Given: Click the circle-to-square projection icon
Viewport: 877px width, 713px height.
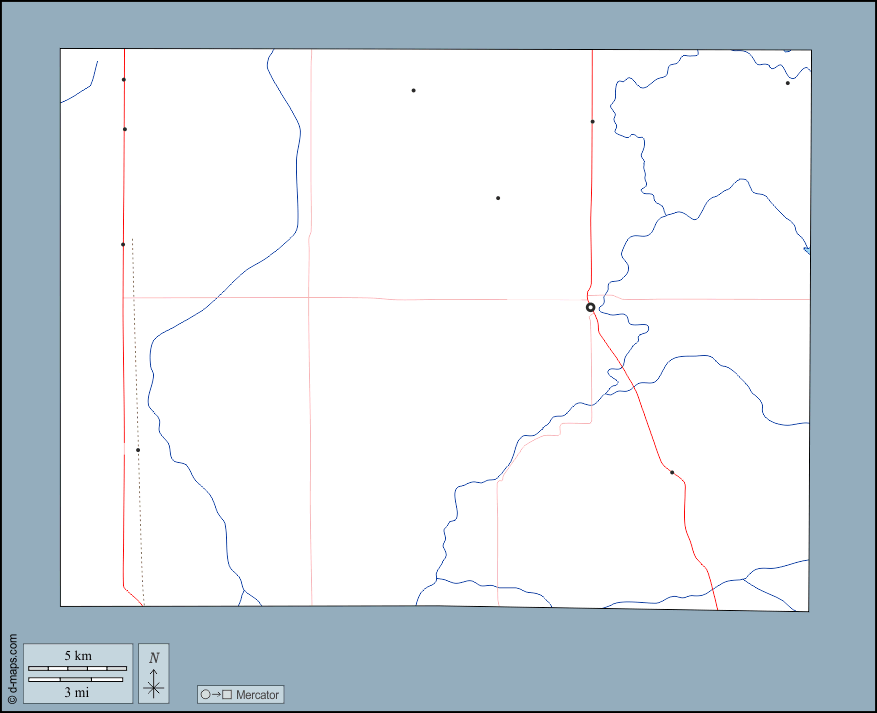Looking at the screenshot, I should point(215,694).
